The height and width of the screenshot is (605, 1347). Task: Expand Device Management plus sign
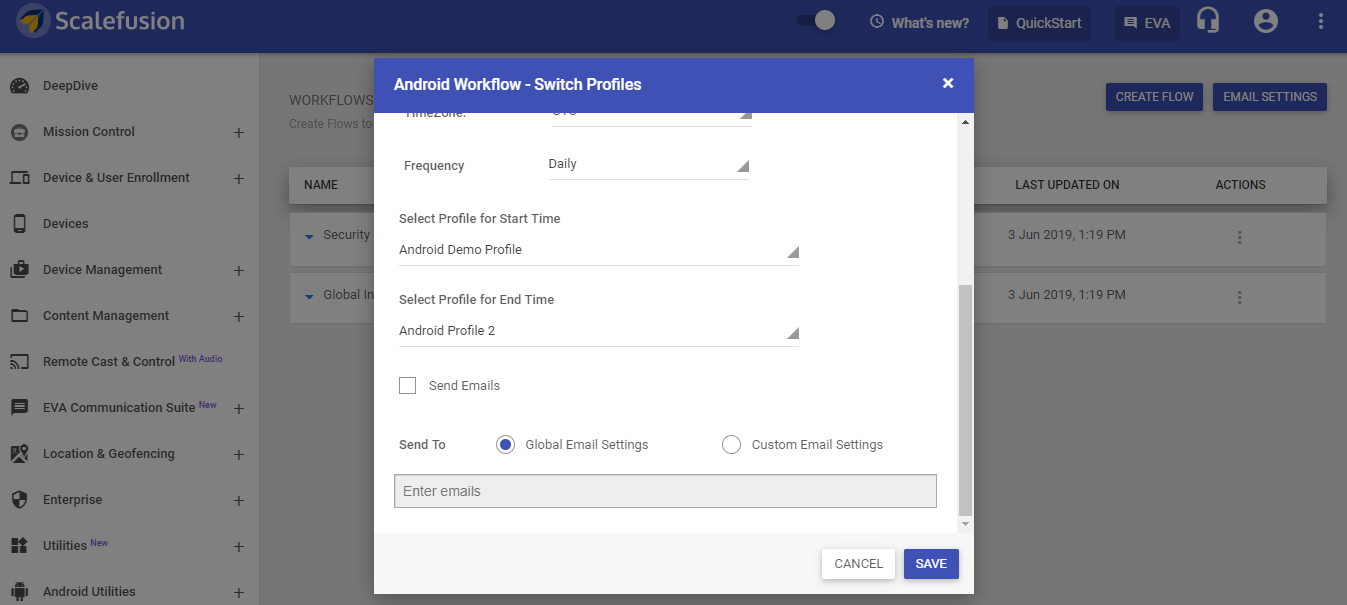239,270
